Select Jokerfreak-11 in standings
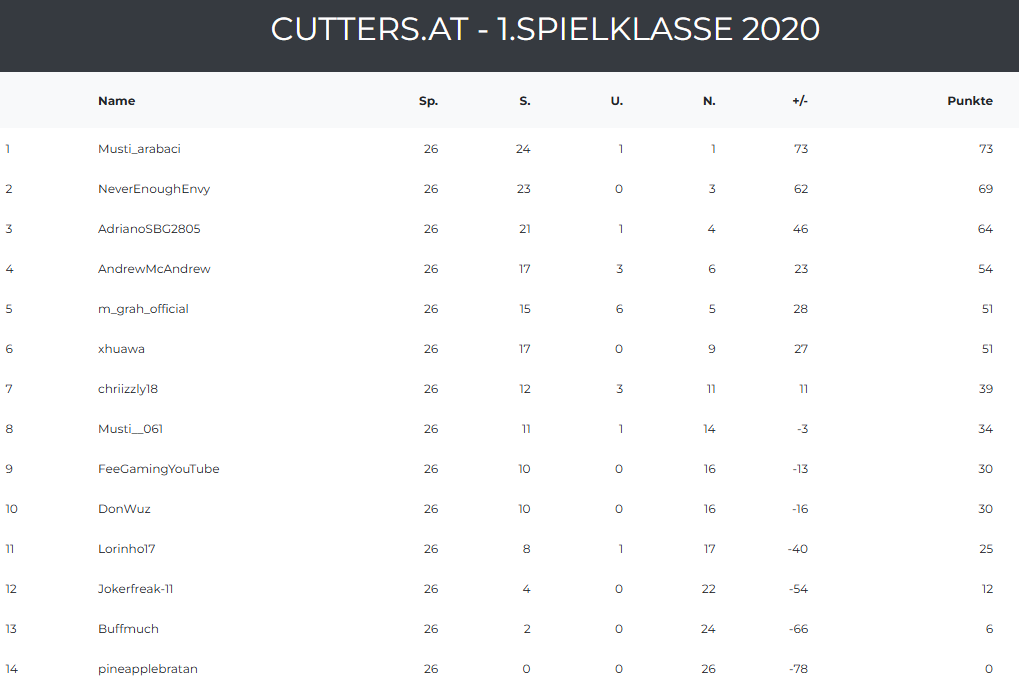The width and height of the screenshot is (1019, 687). coord(136,589)
